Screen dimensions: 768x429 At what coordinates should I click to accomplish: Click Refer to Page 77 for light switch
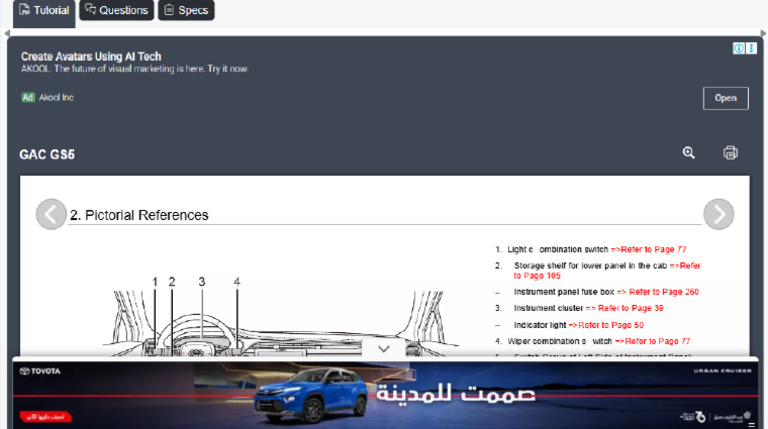(x=648, y=249)
